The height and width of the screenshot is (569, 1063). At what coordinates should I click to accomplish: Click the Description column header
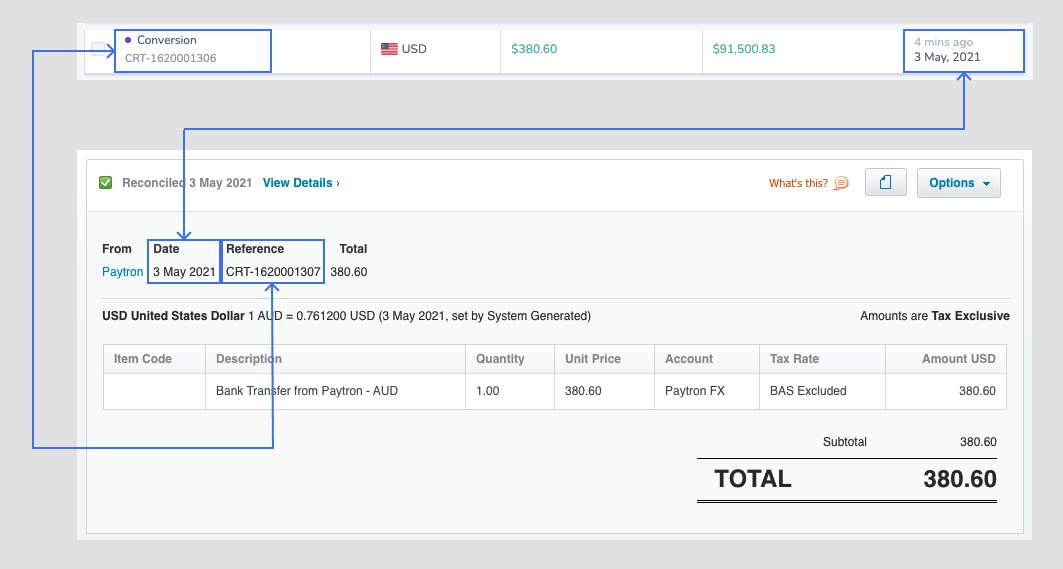coord(249,359)
